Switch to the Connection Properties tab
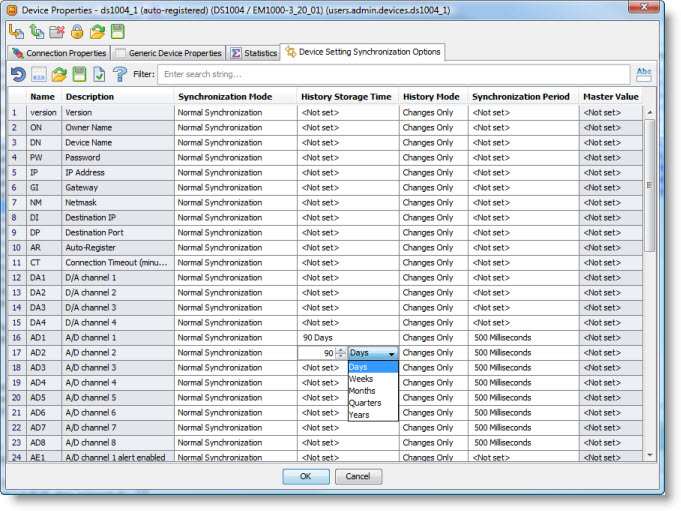This screenshot has height=511, width=681. click(x=58, y=53)
